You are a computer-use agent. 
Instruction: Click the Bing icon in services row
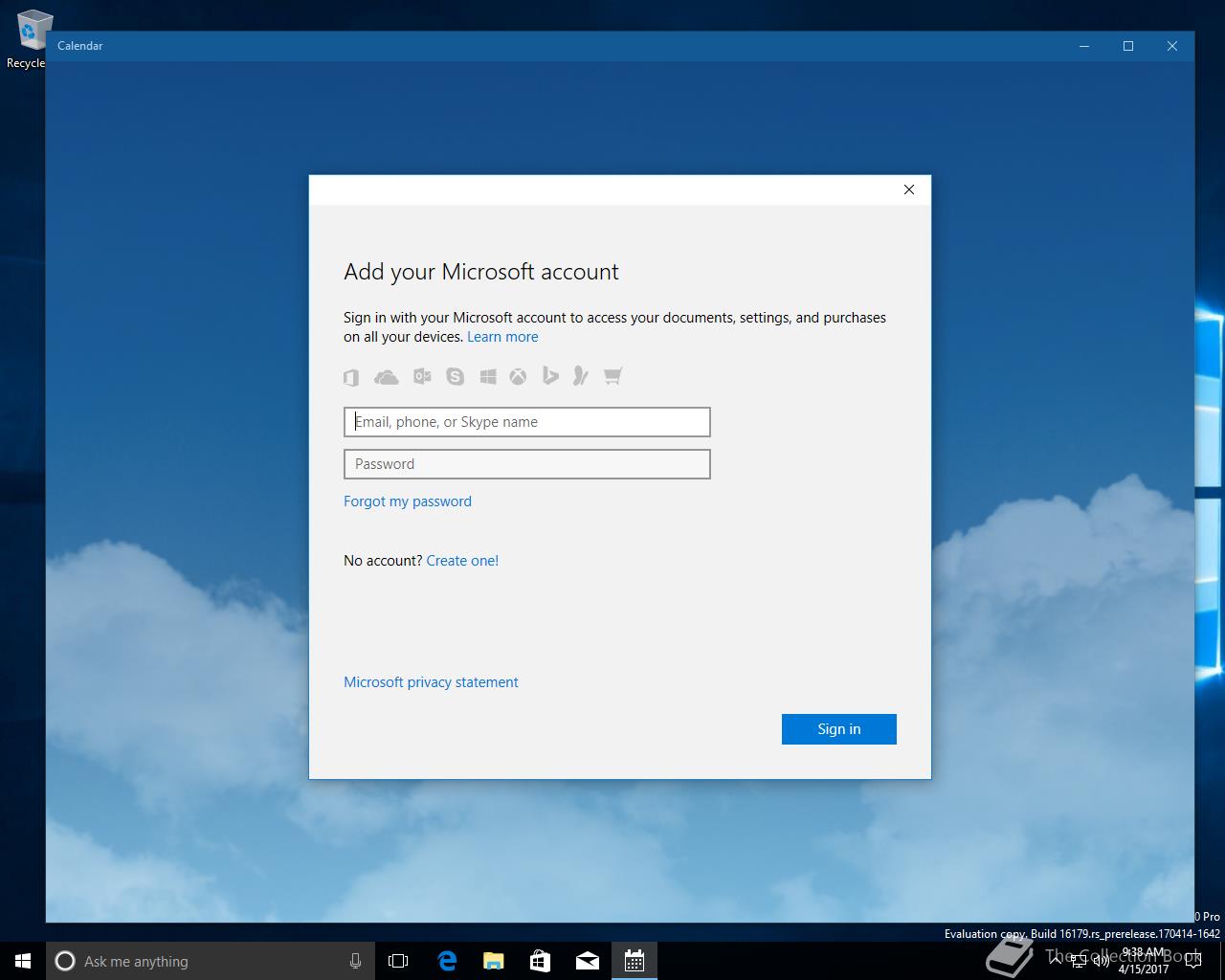(550, 376)
